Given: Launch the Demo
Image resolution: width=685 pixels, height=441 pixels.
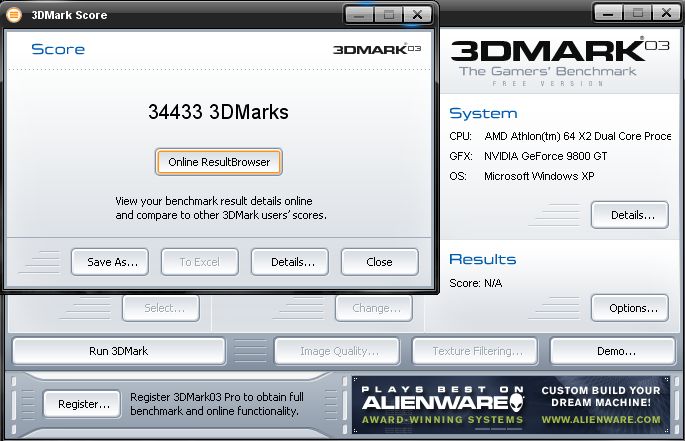Looking at the screenshot, I should 613,351.
